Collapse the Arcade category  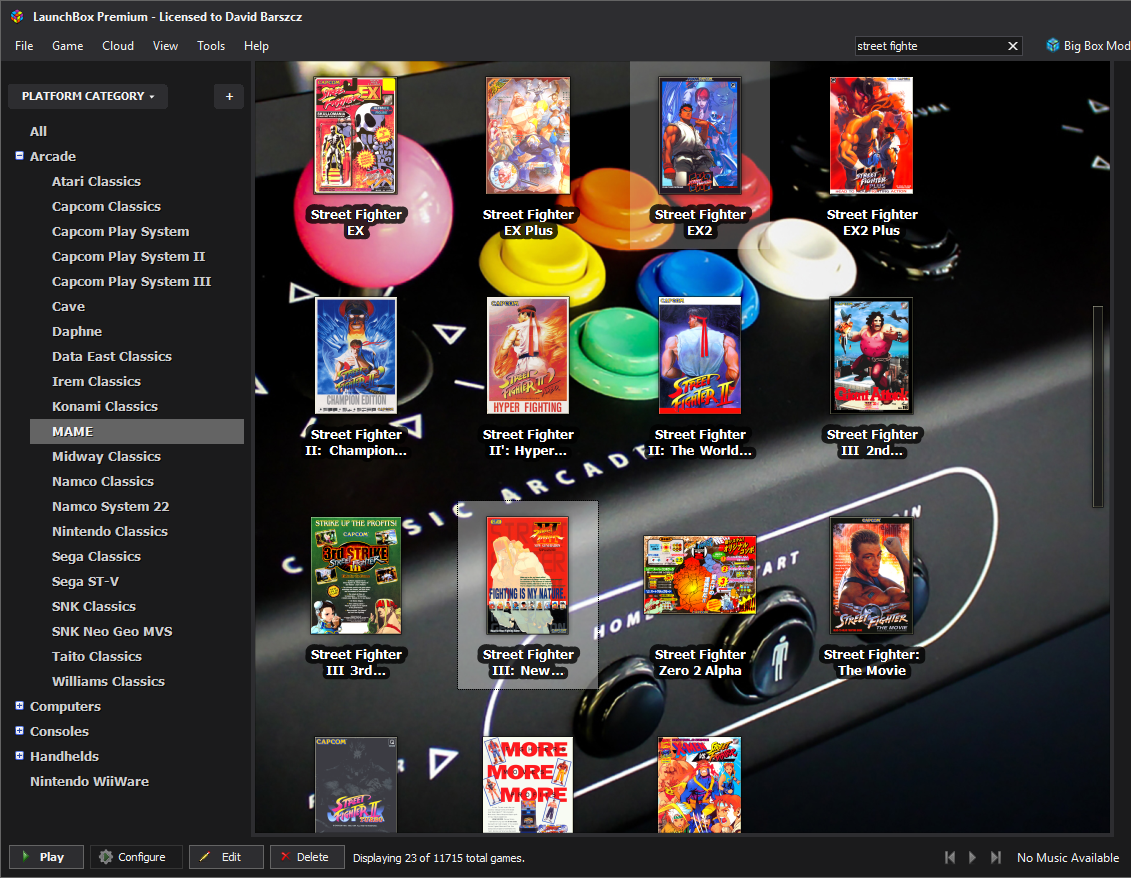click(19, 156)
